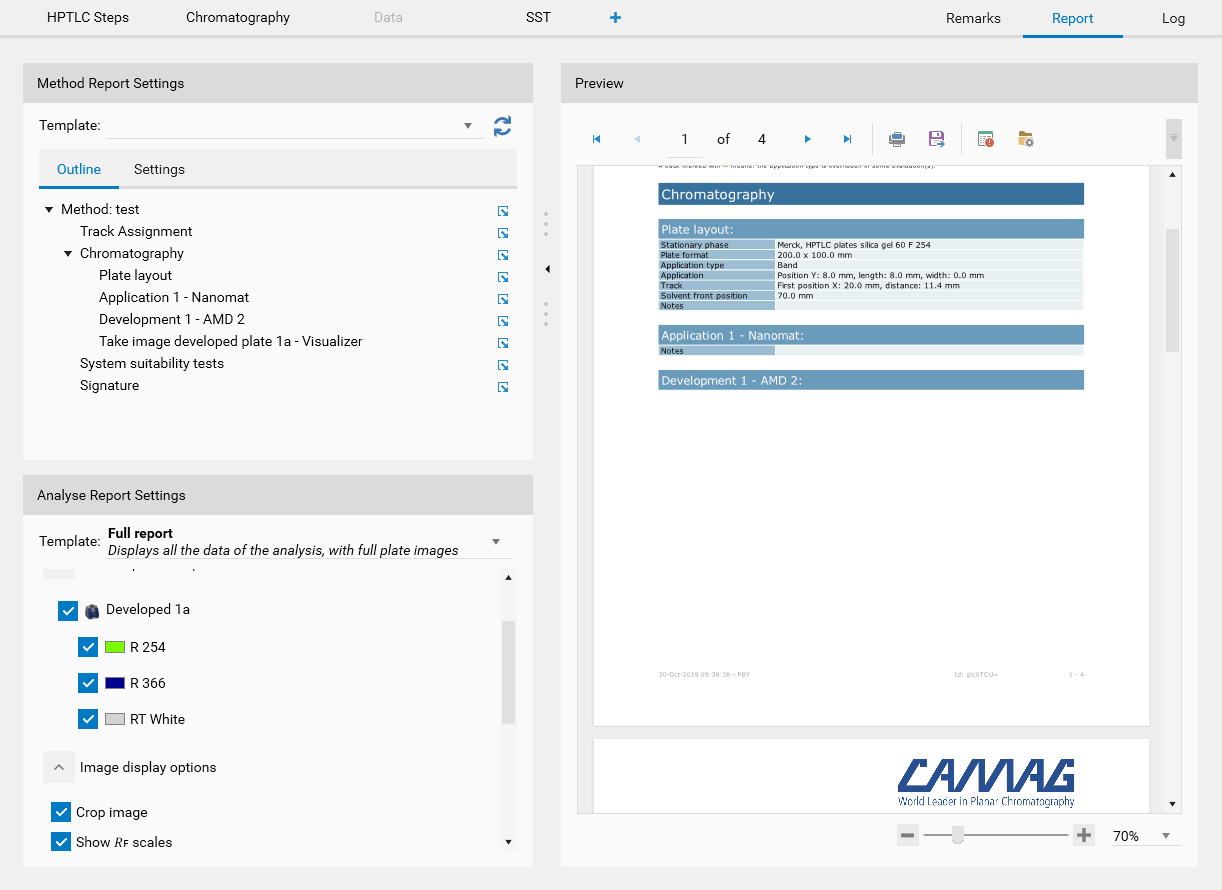The width and height of the screenshot is (1222, 890).
Task: Uncheck the R 254 image checkbox
Action: click(x=88, y=647)
